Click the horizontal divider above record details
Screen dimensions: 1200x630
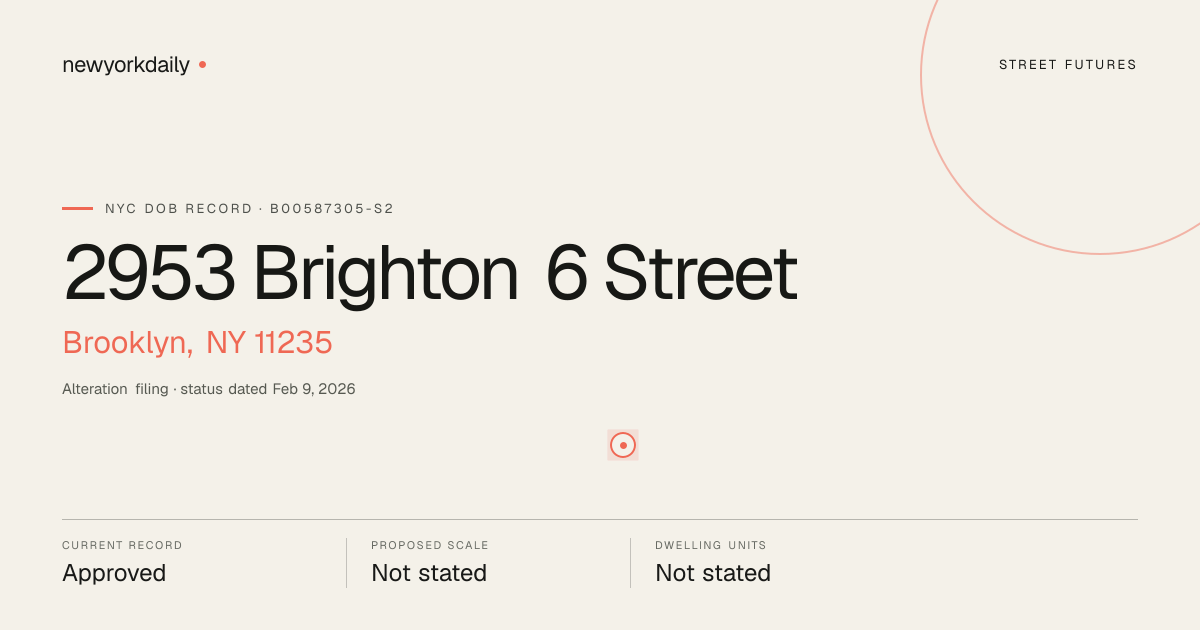(600, 519)
